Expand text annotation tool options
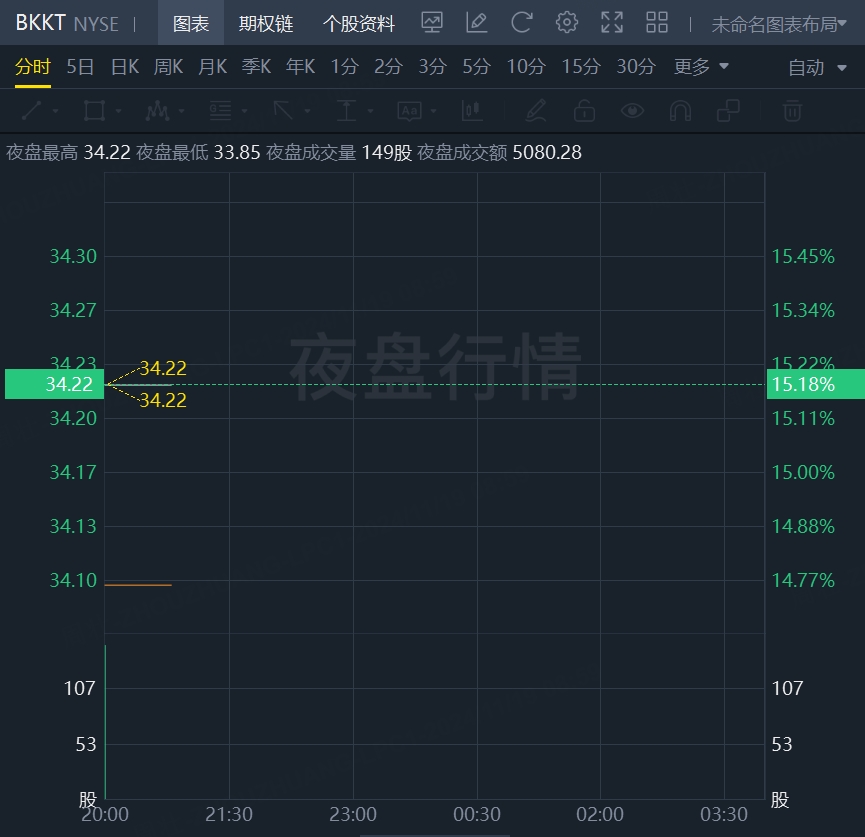The image size is (865, 837). point(434,111)
